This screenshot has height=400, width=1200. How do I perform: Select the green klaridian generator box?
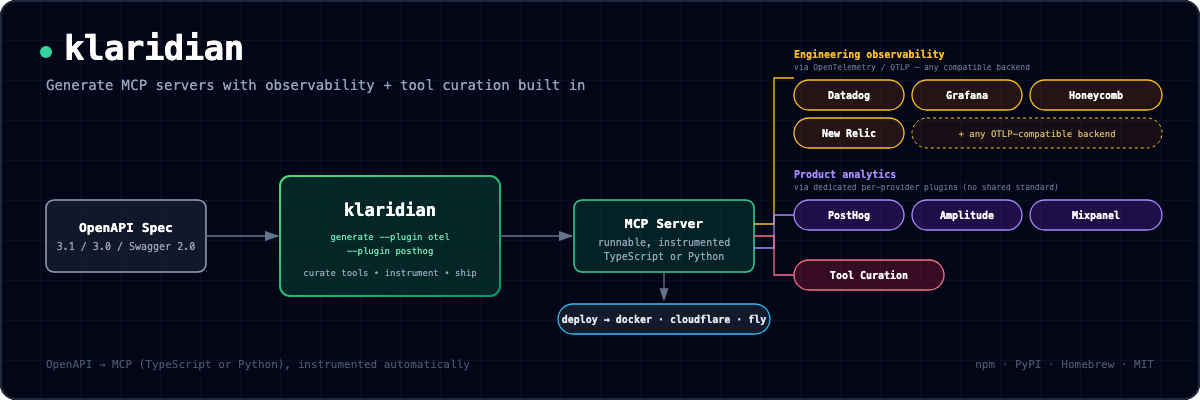390,236
